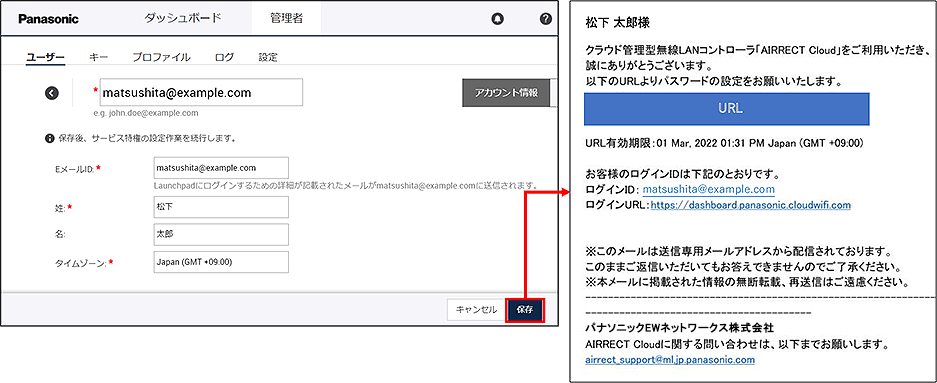Image resolution: width=937 pixels, height=383 pixels.
Task: Click the 名 input field containing 太郎
Action: (x=221, y=234)
